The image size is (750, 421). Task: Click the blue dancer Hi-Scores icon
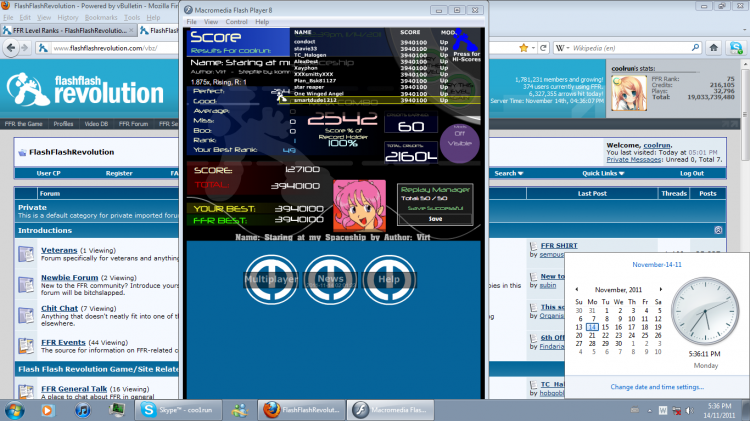(464, 40)
